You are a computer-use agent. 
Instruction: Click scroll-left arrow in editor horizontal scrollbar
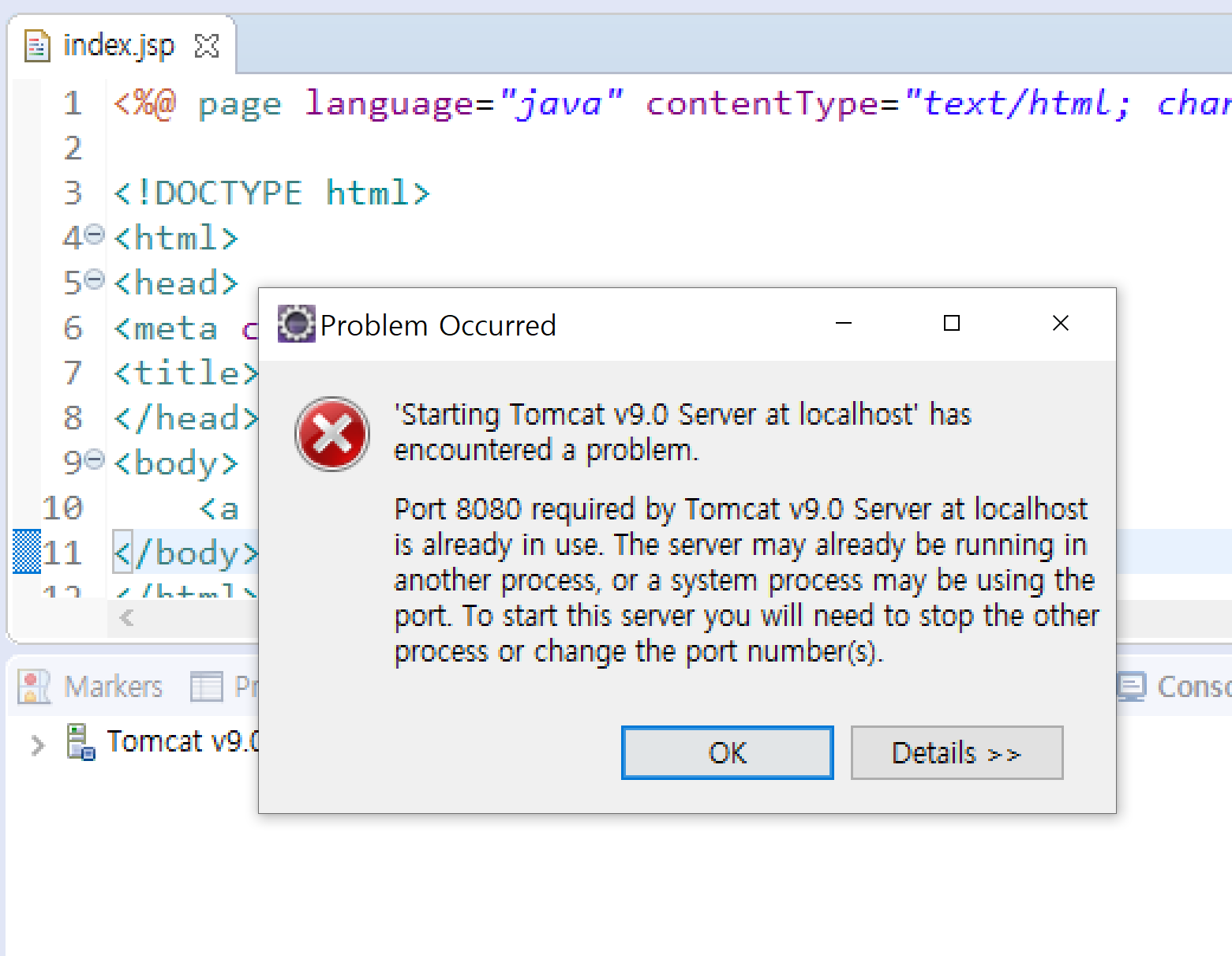click(x=126, y=617)
